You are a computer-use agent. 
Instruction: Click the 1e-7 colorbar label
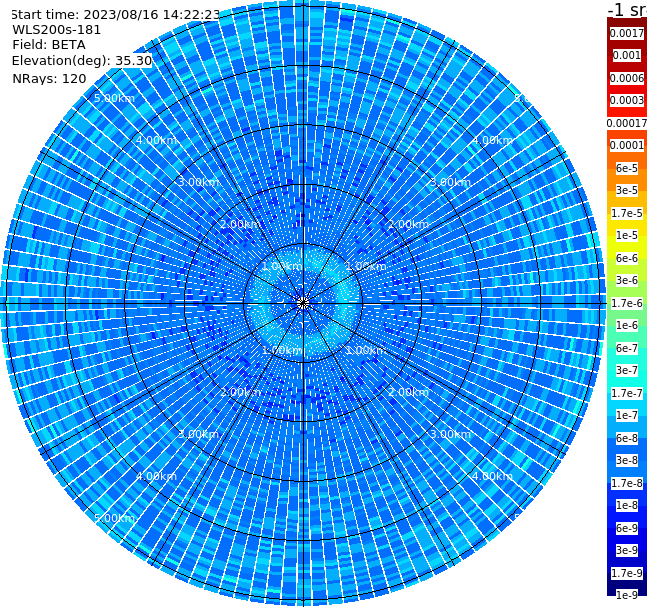[x=627, y=415]
